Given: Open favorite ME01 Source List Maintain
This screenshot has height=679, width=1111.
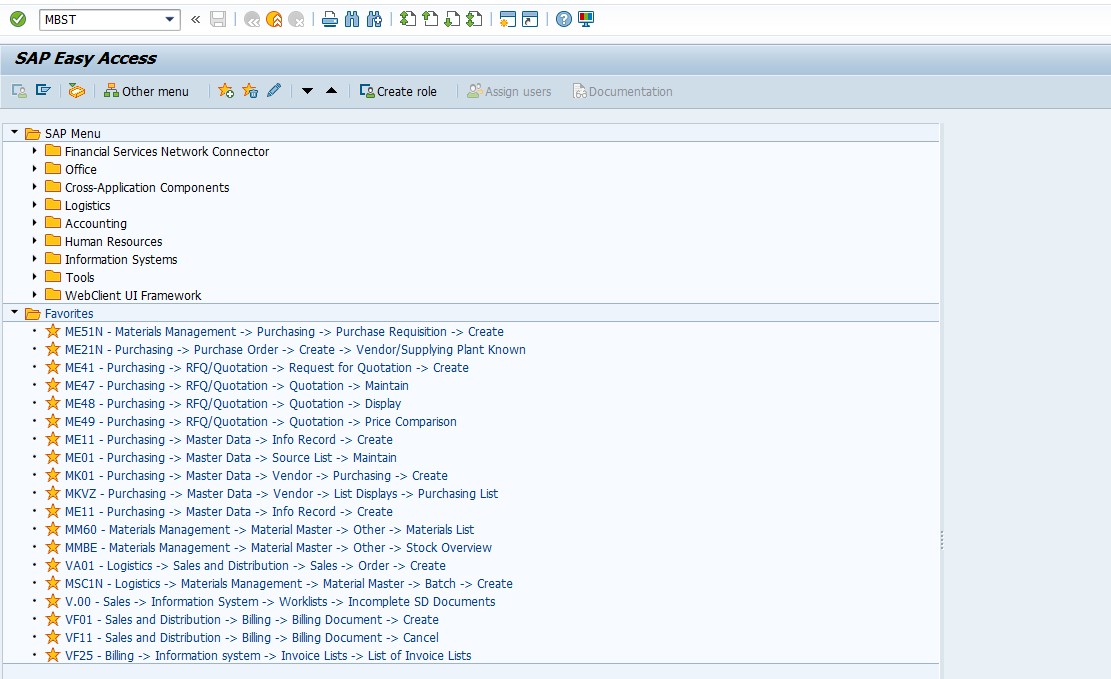Looking at the screenshot, I should 230,458.
